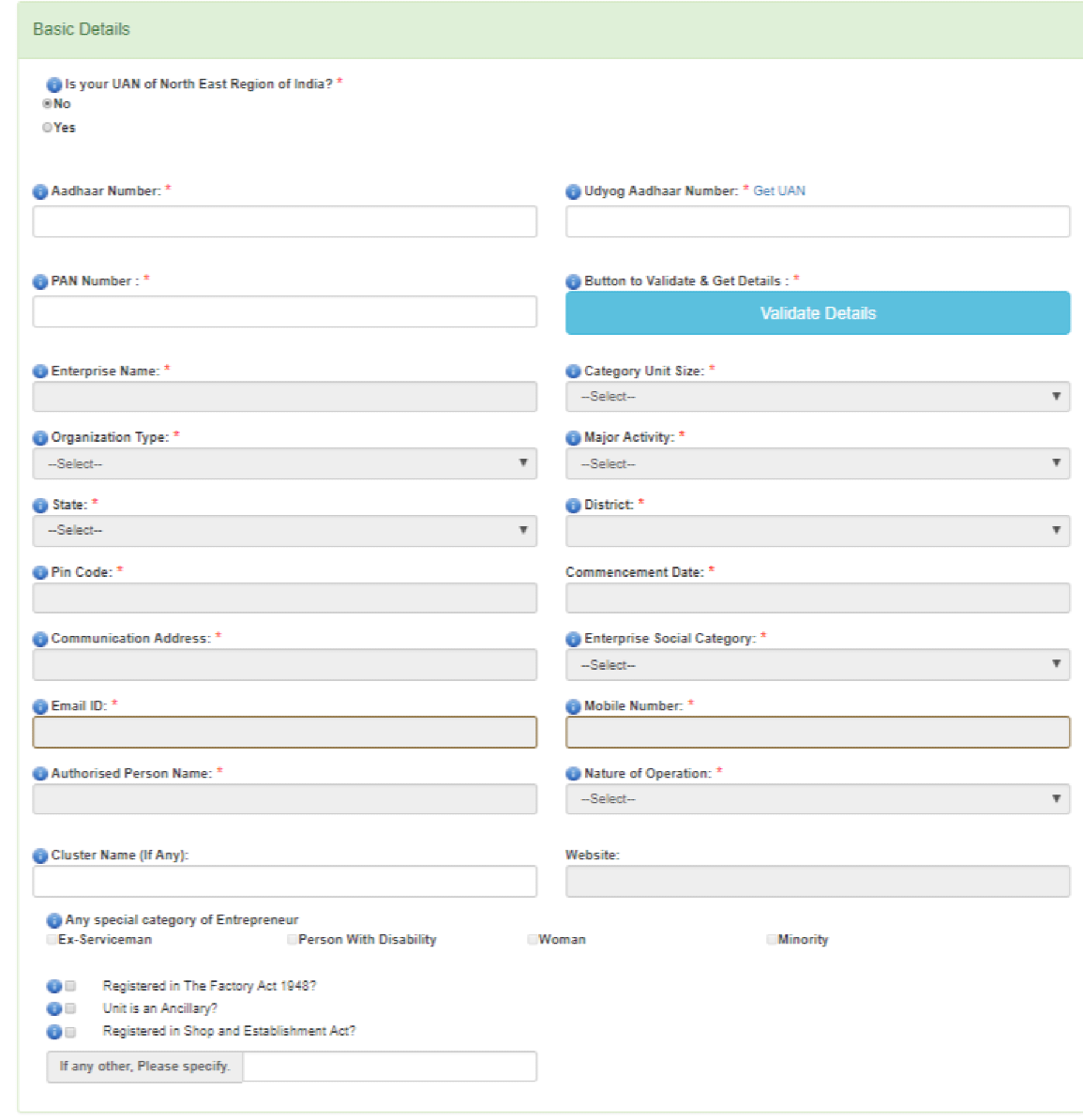The width and height of the screenshot is (1083, 1120).
Task: Click info icon beside Cluster Name label
Action: [x=40, y=855]
